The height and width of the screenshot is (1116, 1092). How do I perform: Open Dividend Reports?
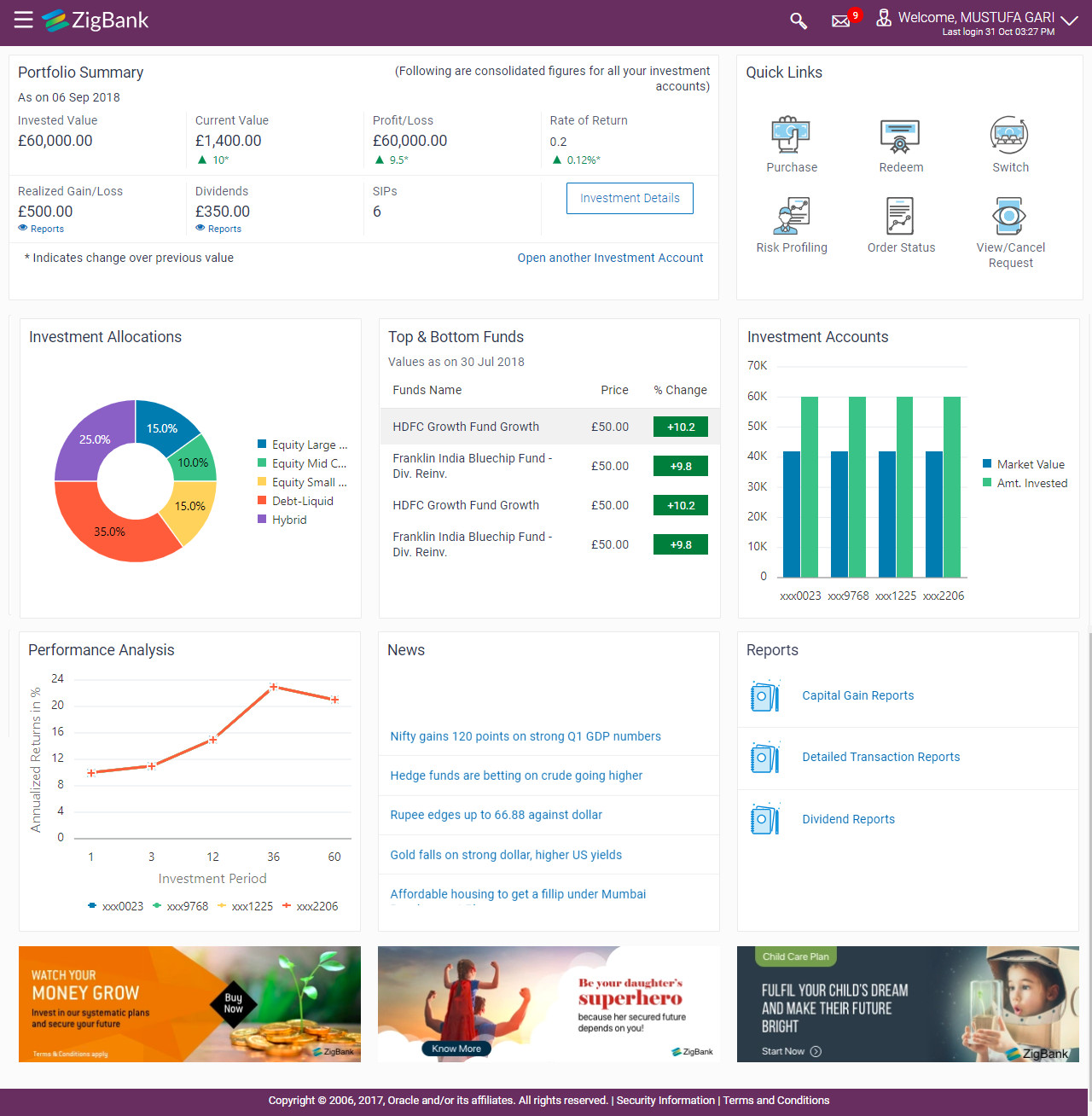[848, 819]
